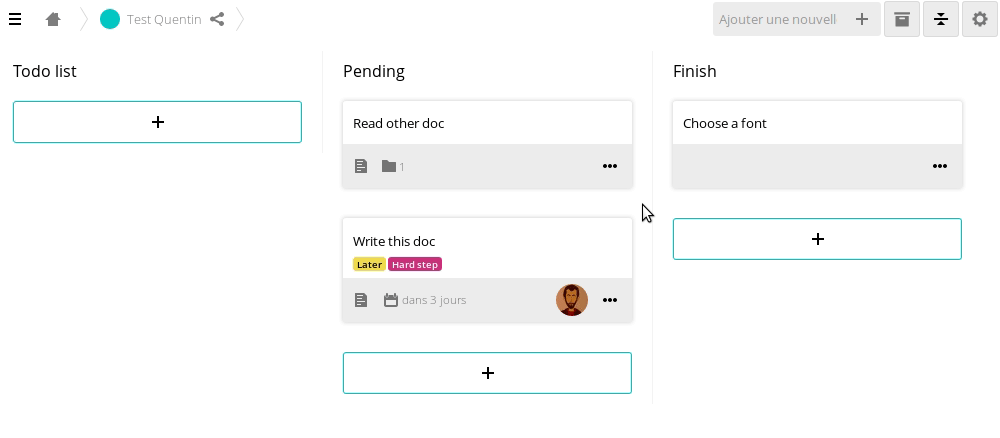Select the yellow Later label
The height and width of the screenshot is (438, 1000).
[369, 265]
